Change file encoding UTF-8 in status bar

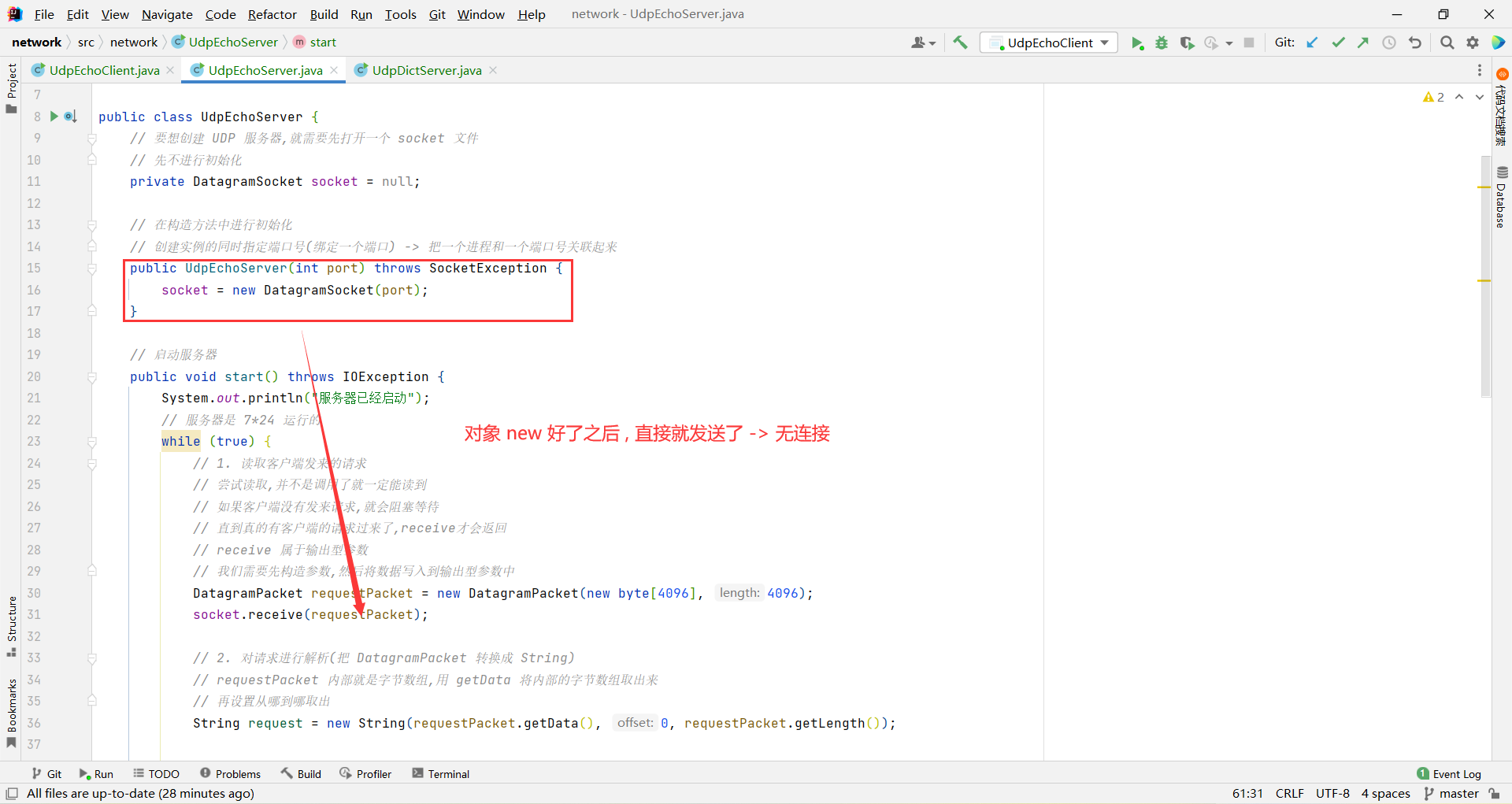pos(1332,794)
